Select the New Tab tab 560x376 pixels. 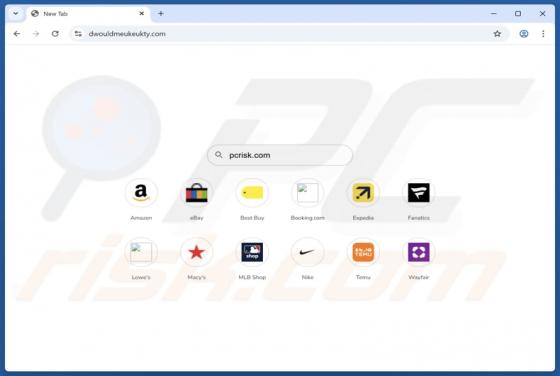pyautogui.click(x=88, y=14)
